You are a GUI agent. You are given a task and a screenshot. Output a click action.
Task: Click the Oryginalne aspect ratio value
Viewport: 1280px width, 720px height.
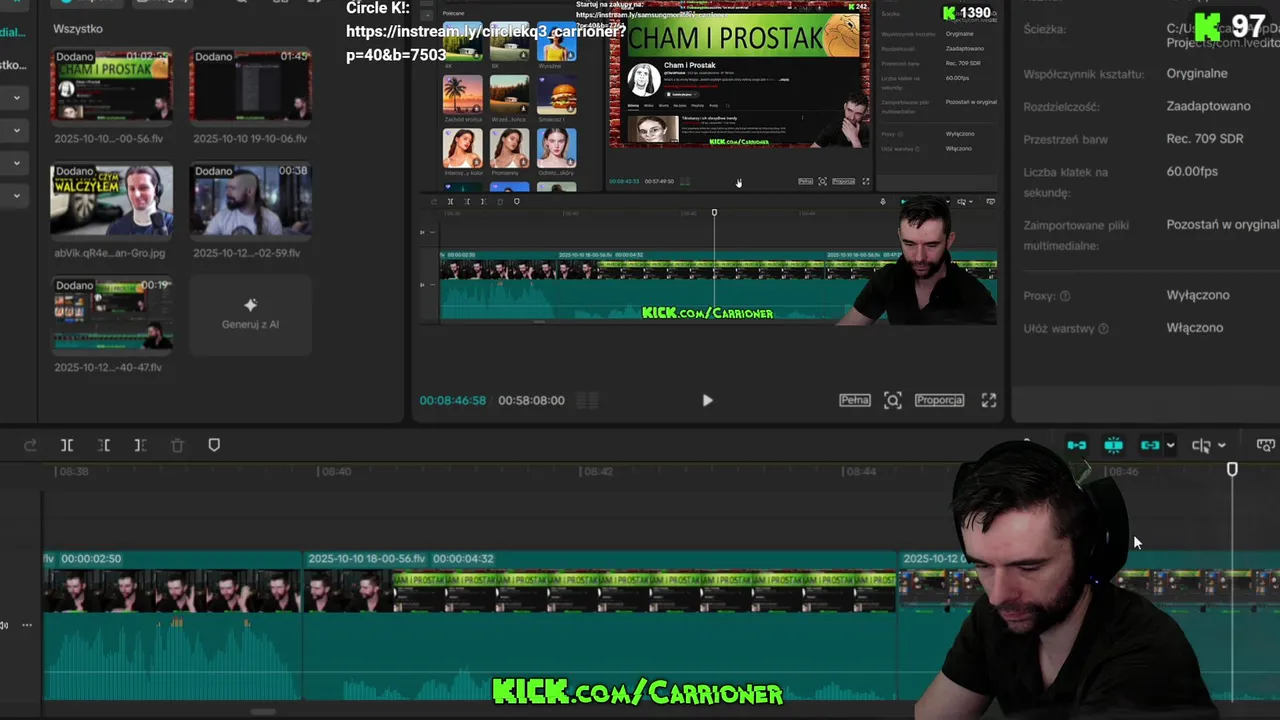[1196, 73]
